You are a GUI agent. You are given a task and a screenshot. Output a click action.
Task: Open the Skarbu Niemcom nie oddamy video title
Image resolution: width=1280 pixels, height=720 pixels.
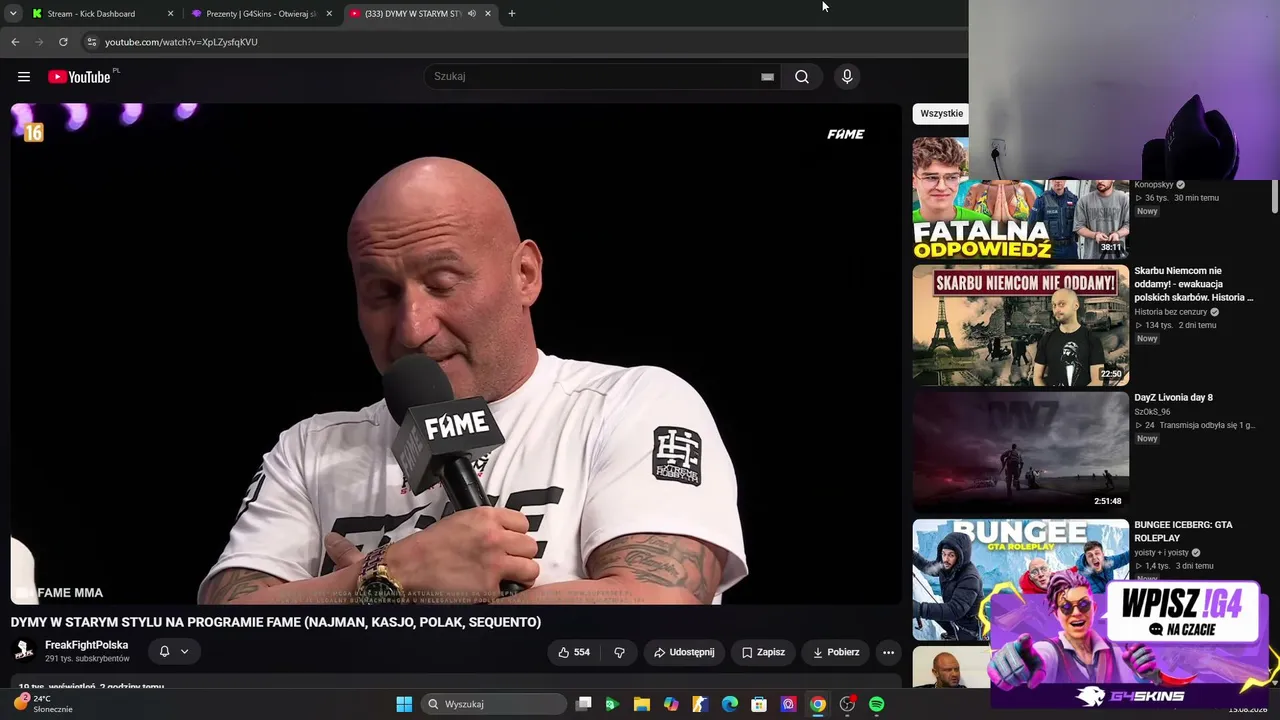pos(1193,284)
